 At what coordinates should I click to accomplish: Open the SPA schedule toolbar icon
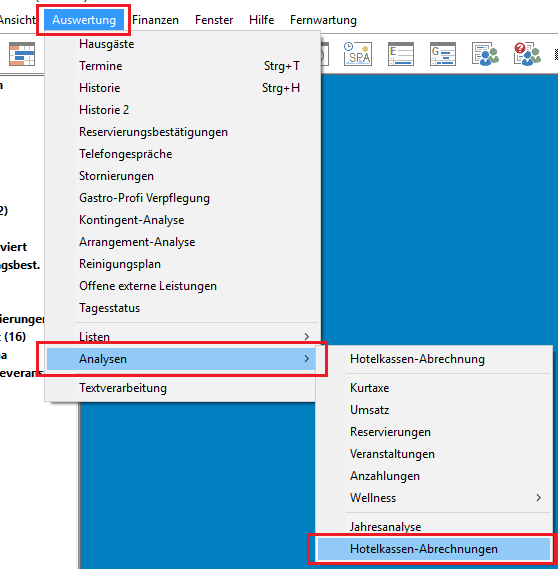pos(358,54)
